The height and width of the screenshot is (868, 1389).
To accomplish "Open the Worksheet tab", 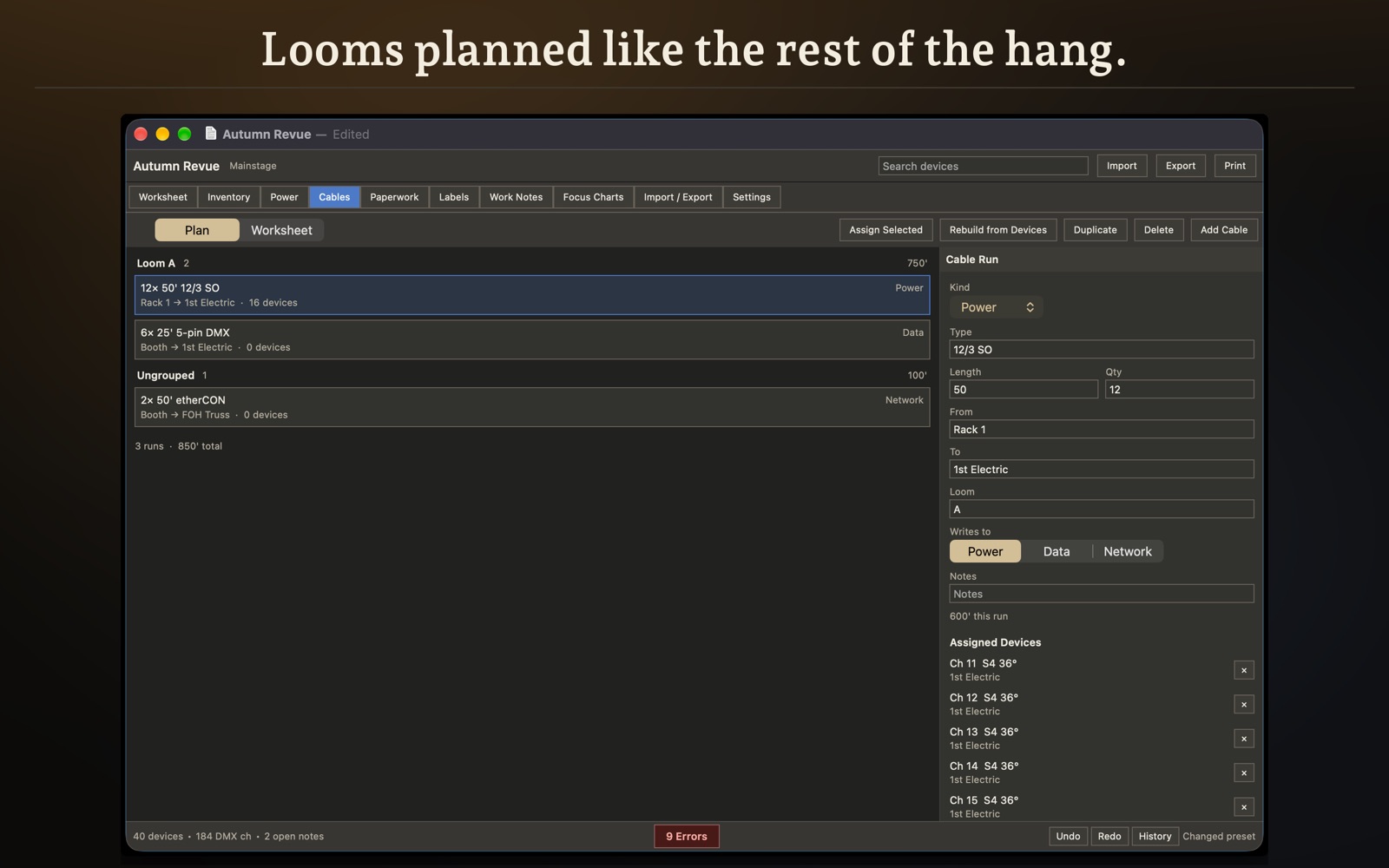I will (x=163, y=197).
